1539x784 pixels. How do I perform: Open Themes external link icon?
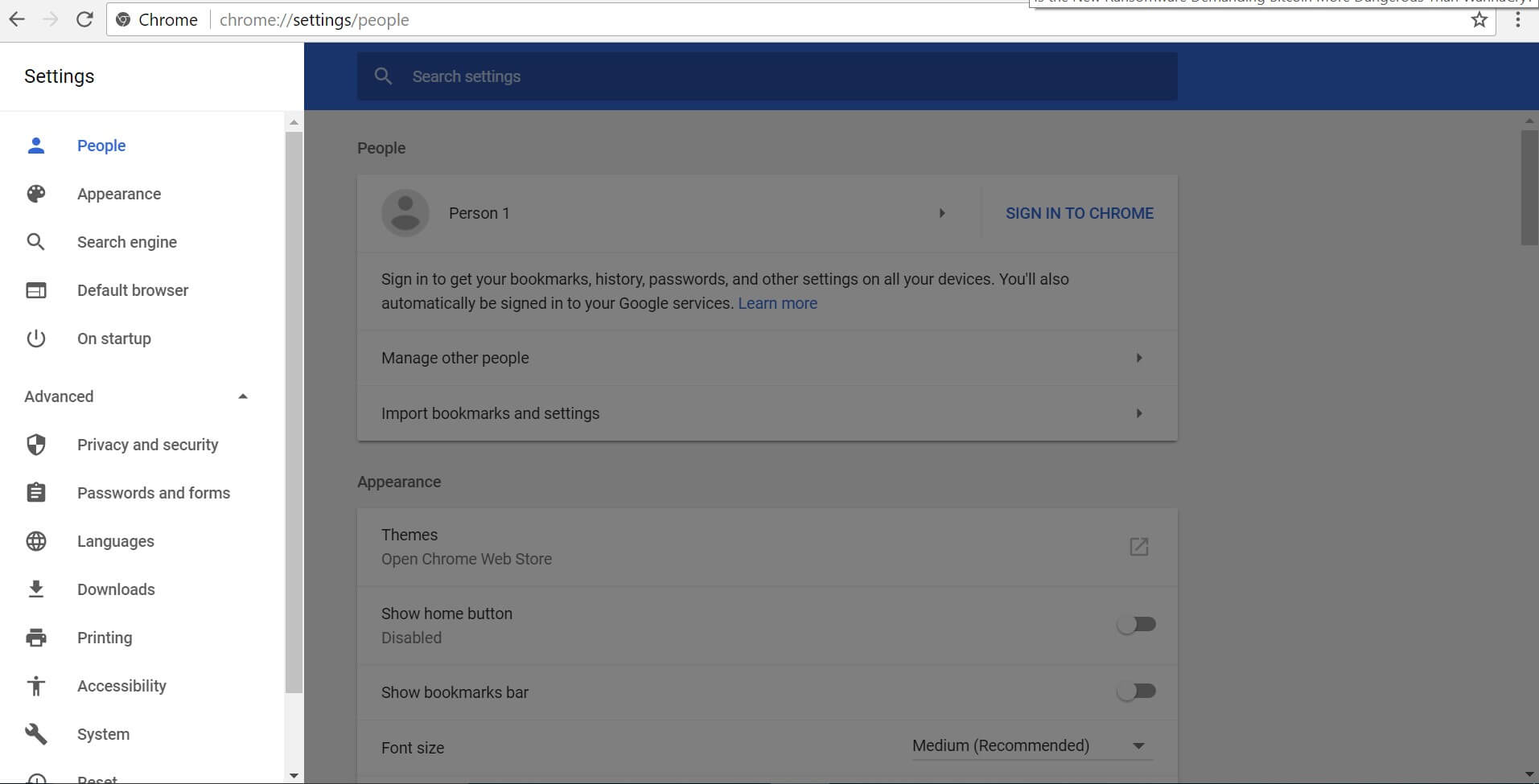[x=1139, y=547]
